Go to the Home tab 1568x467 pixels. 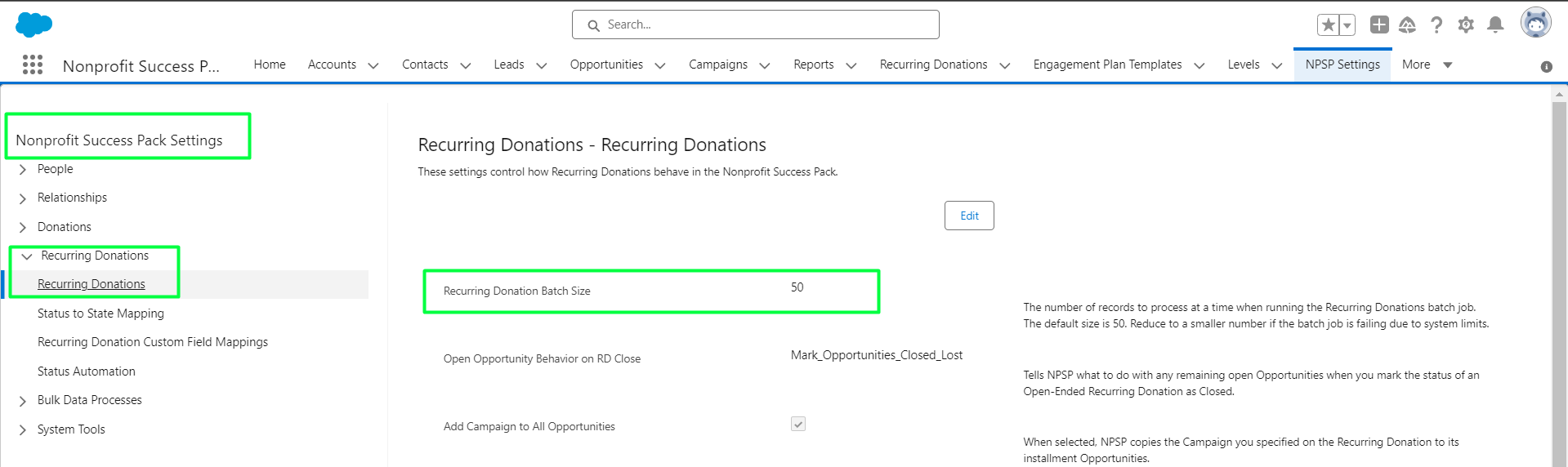click(270, 64)
